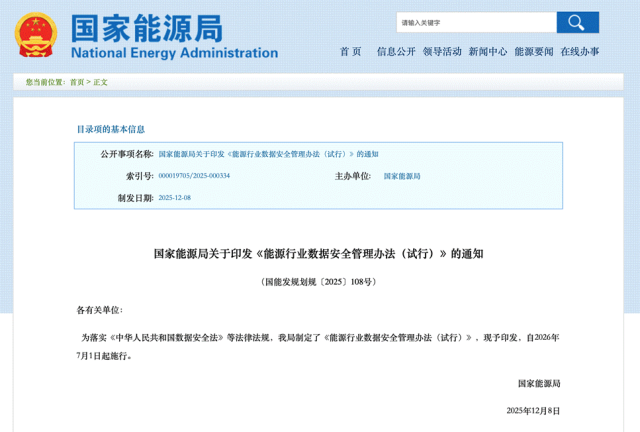Click the national emblem logo
The image size is (640, 432).
pos(36,35)
